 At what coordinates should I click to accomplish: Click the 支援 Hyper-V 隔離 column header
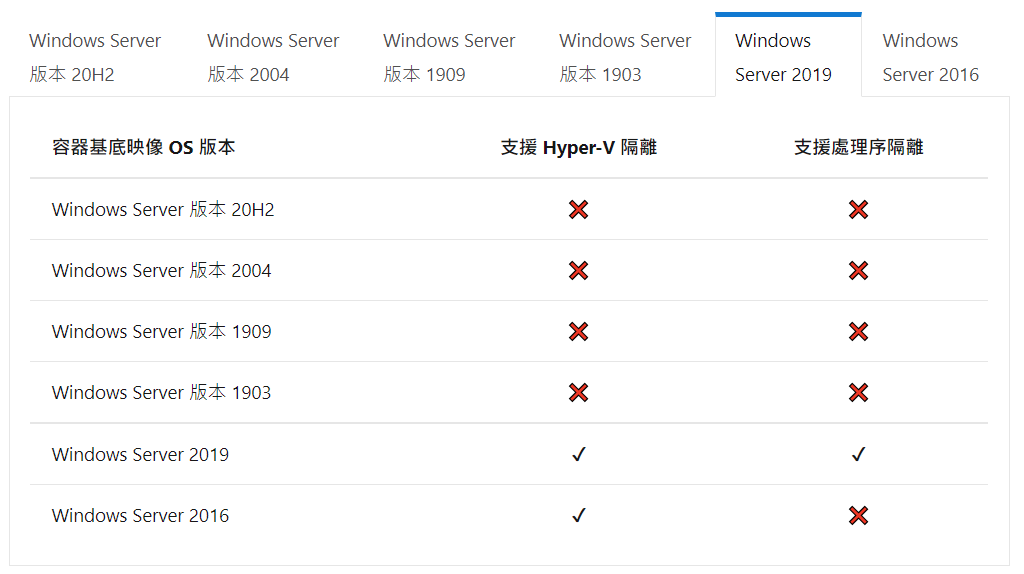click(x=579, y=148)
